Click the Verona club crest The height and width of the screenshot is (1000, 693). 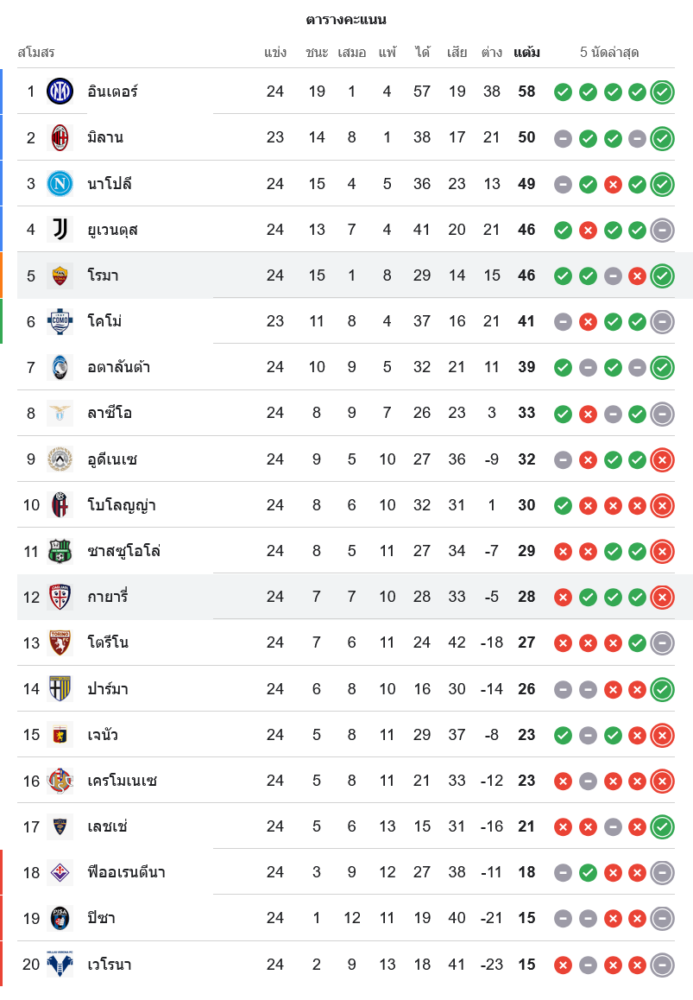(x=60, y=965)
